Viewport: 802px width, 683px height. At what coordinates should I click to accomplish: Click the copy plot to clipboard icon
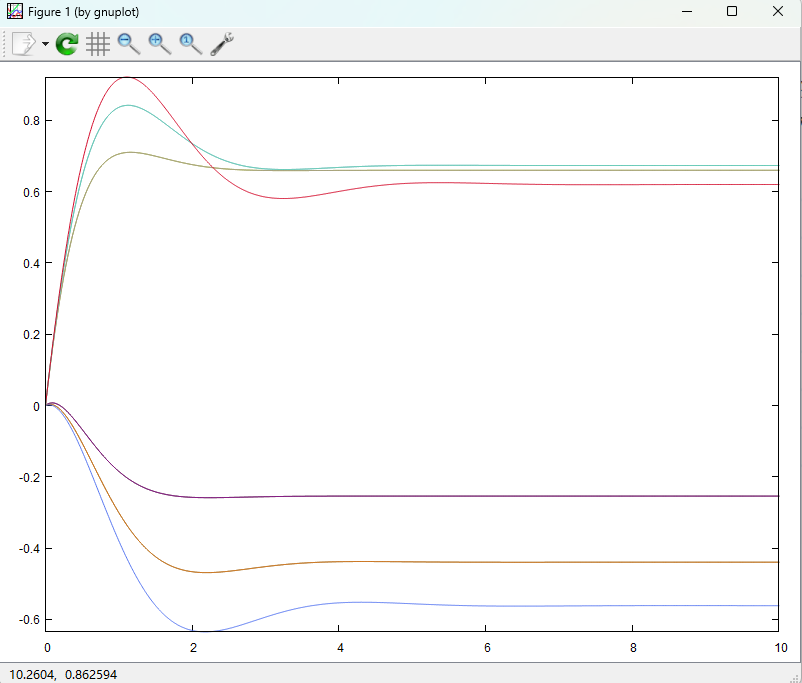tap(23, 44)
